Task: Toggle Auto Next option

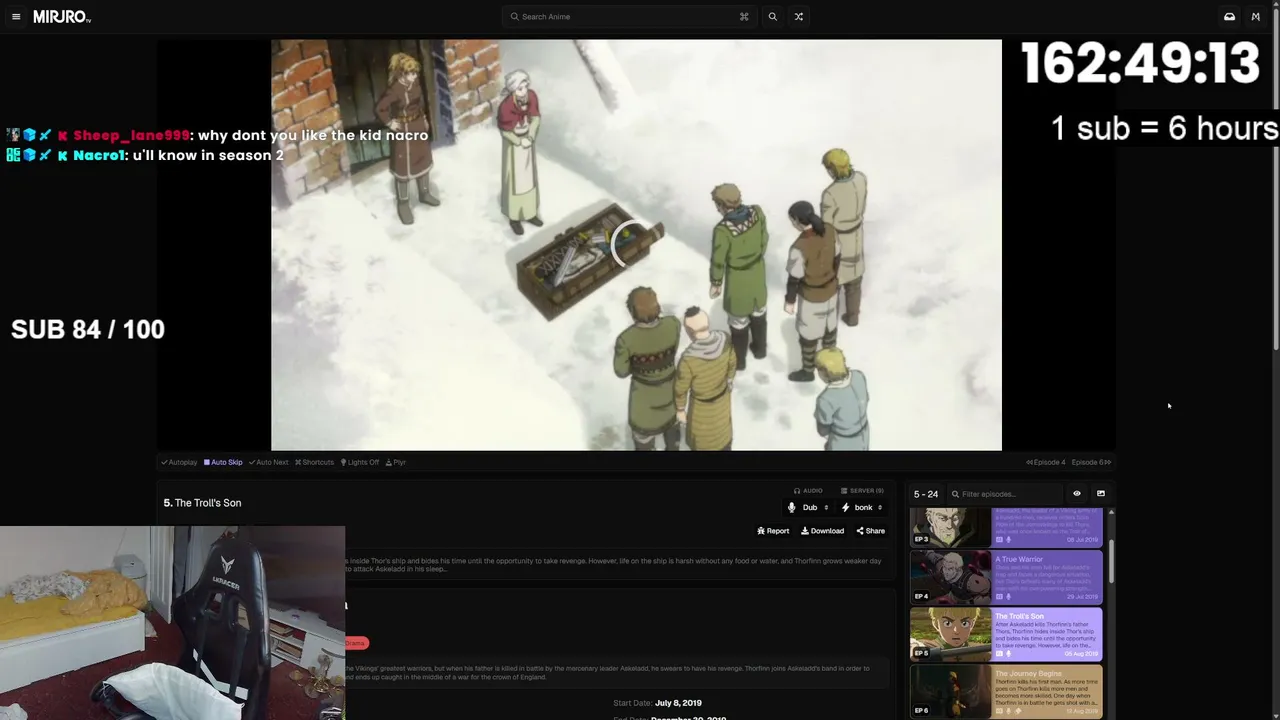Action: pos(269,462)
